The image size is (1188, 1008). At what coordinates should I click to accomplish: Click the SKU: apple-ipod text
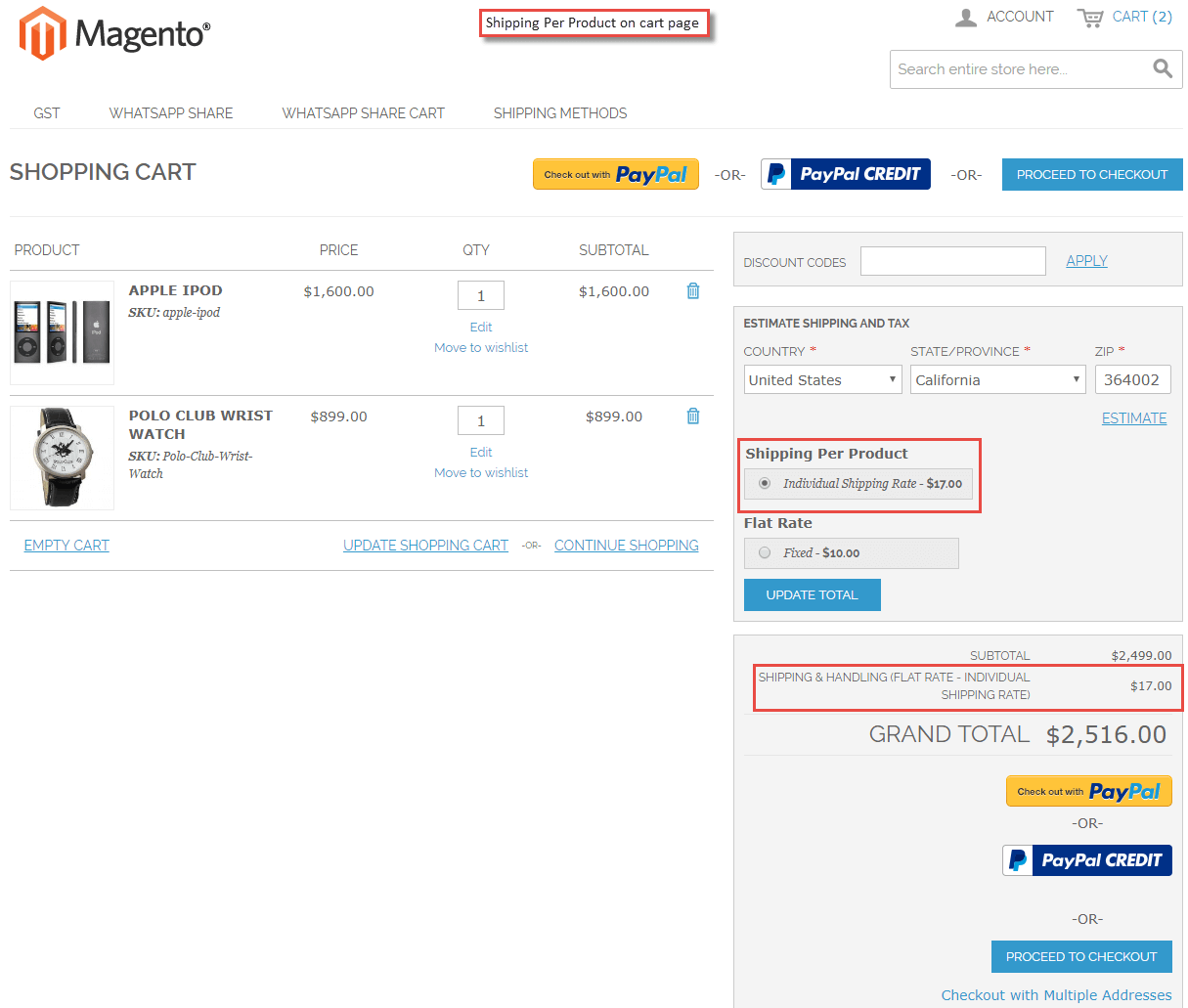(x=174, y=313)
